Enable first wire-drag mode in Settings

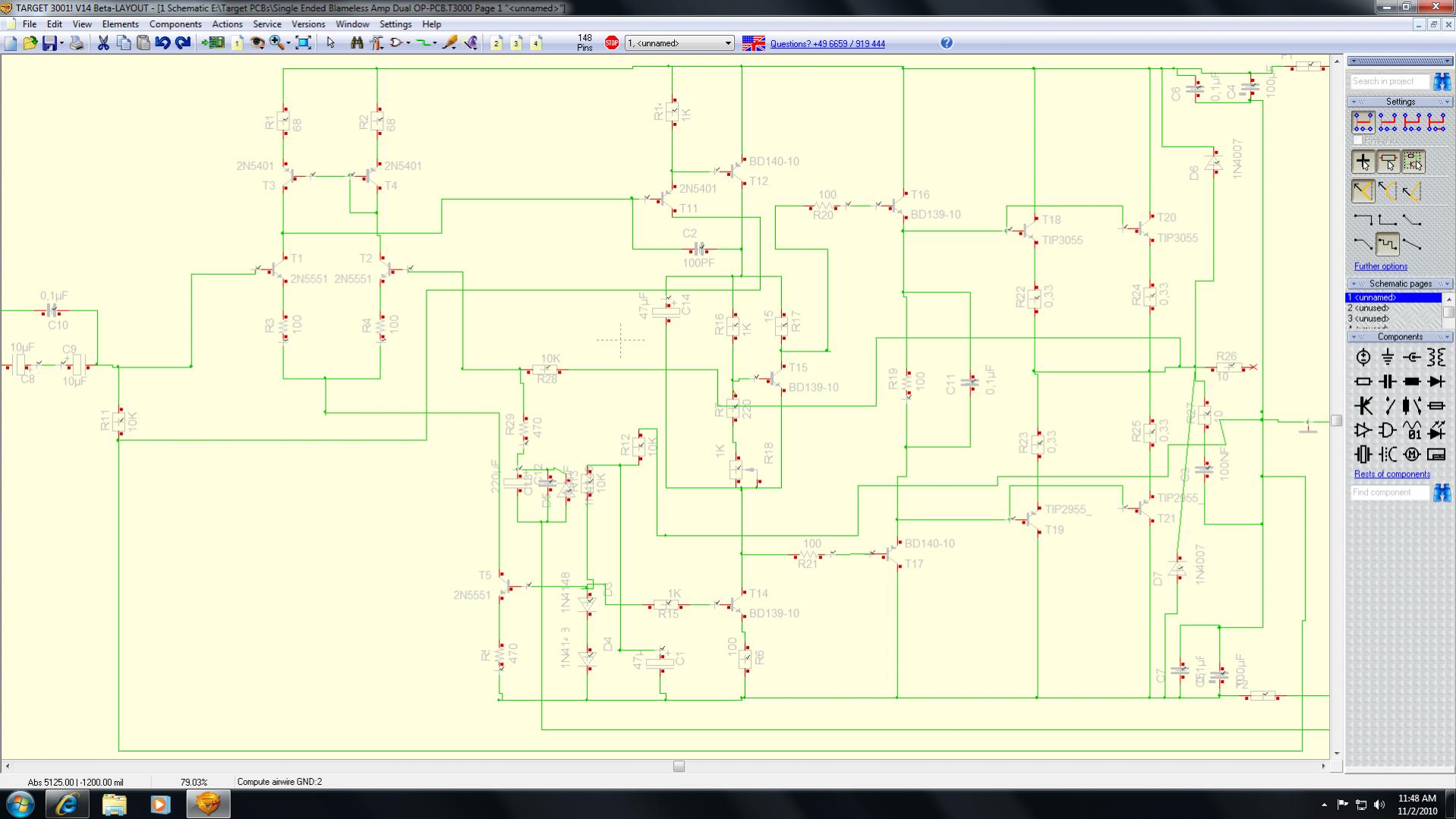click(1363, 121)
